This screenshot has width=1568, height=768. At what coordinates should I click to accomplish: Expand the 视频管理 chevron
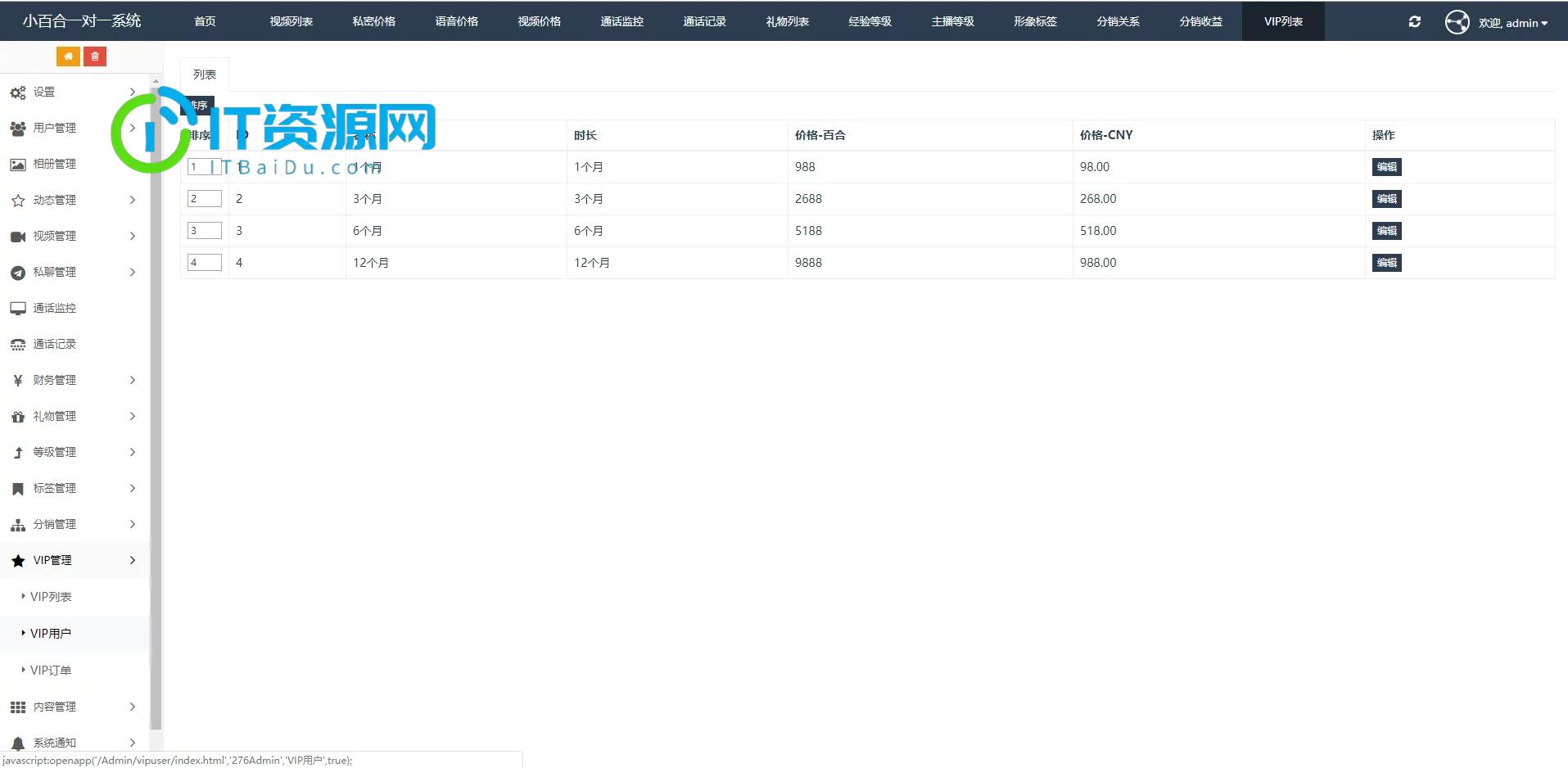click(x=133, y=236)
